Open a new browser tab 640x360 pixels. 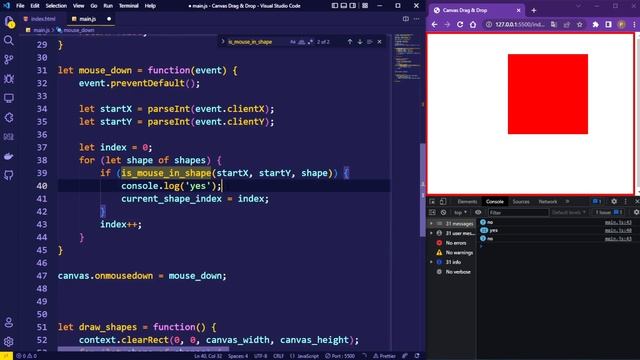(534, 10)
